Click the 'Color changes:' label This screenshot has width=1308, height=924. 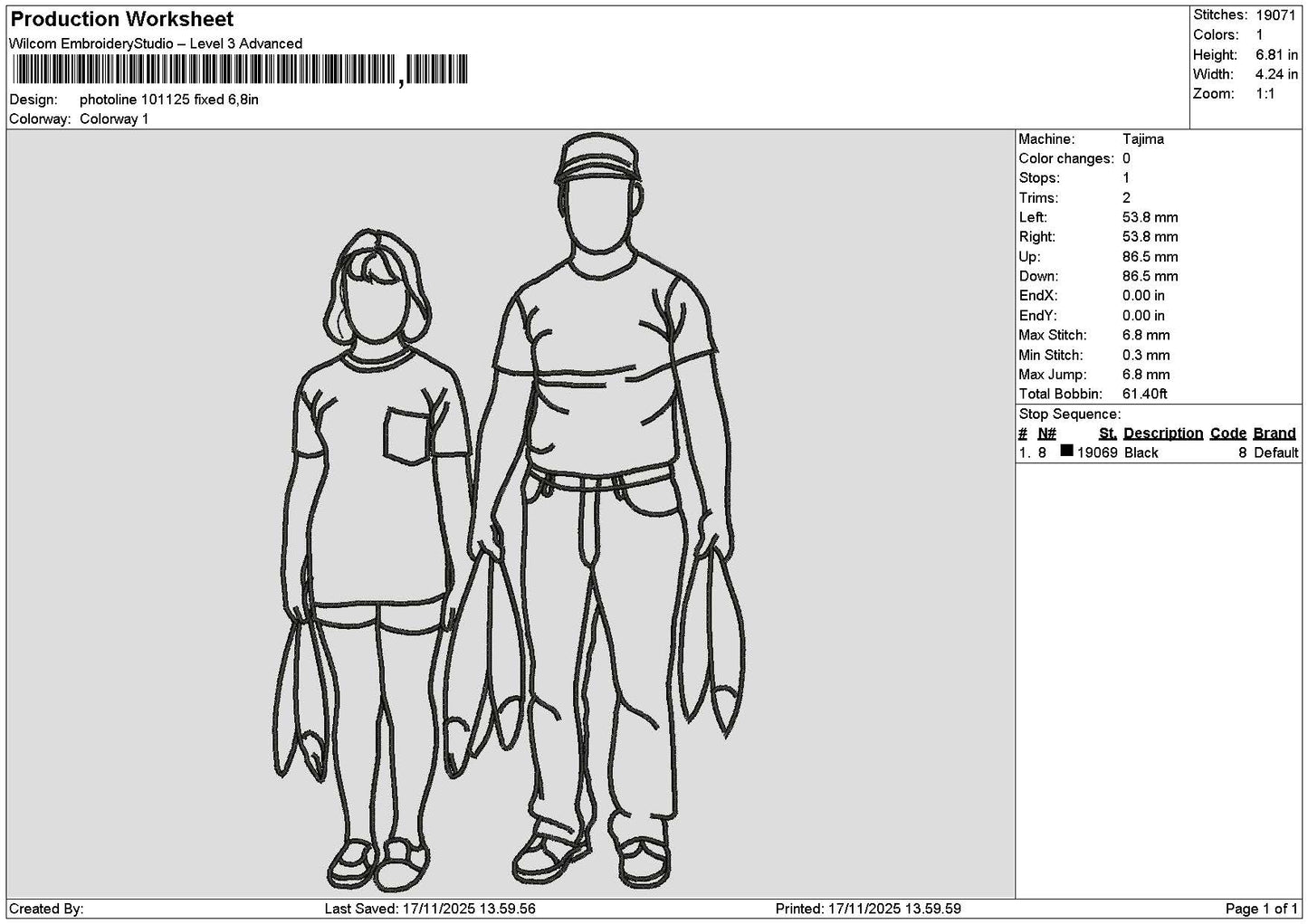(1066, 159)
